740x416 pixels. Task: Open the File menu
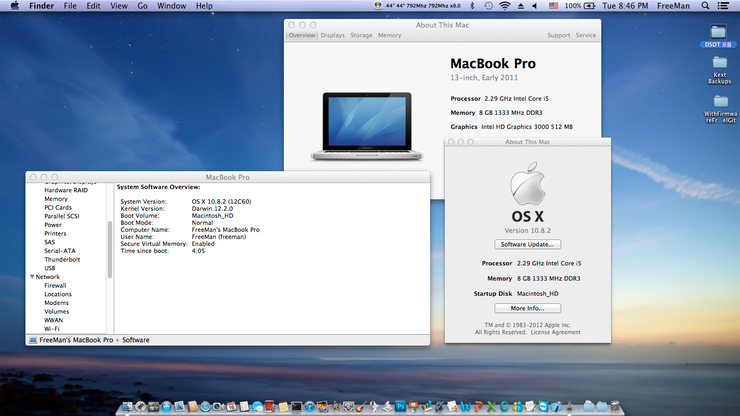tap(70, 6)
